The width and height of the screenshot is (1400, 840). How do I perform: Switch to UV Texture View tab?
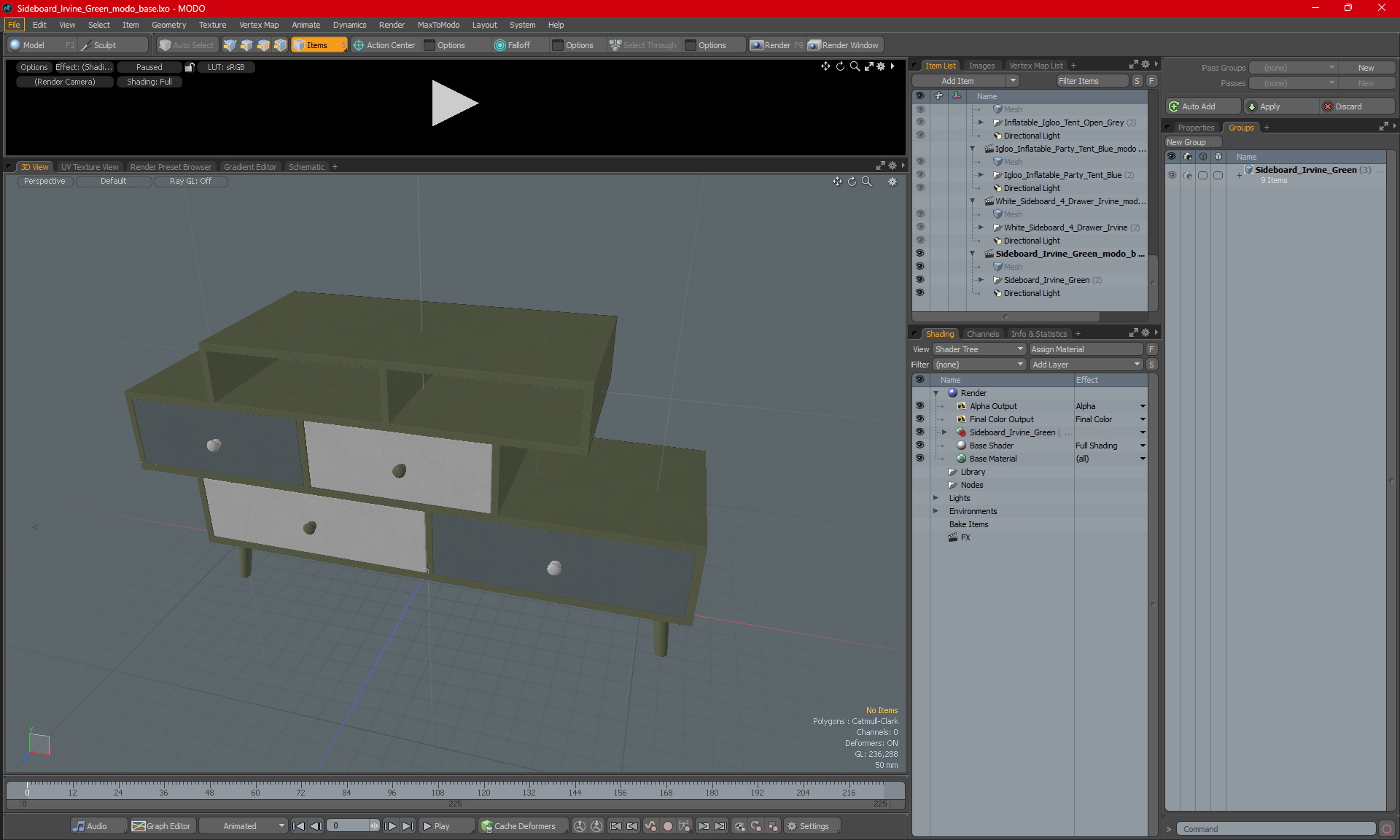point(89,167)
